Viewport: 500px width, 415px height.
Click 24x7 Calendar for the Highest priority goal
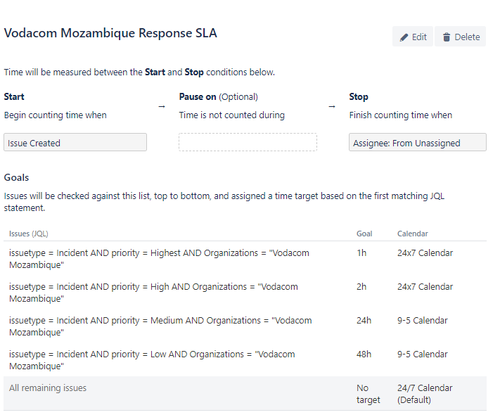[x=425, y=253]
